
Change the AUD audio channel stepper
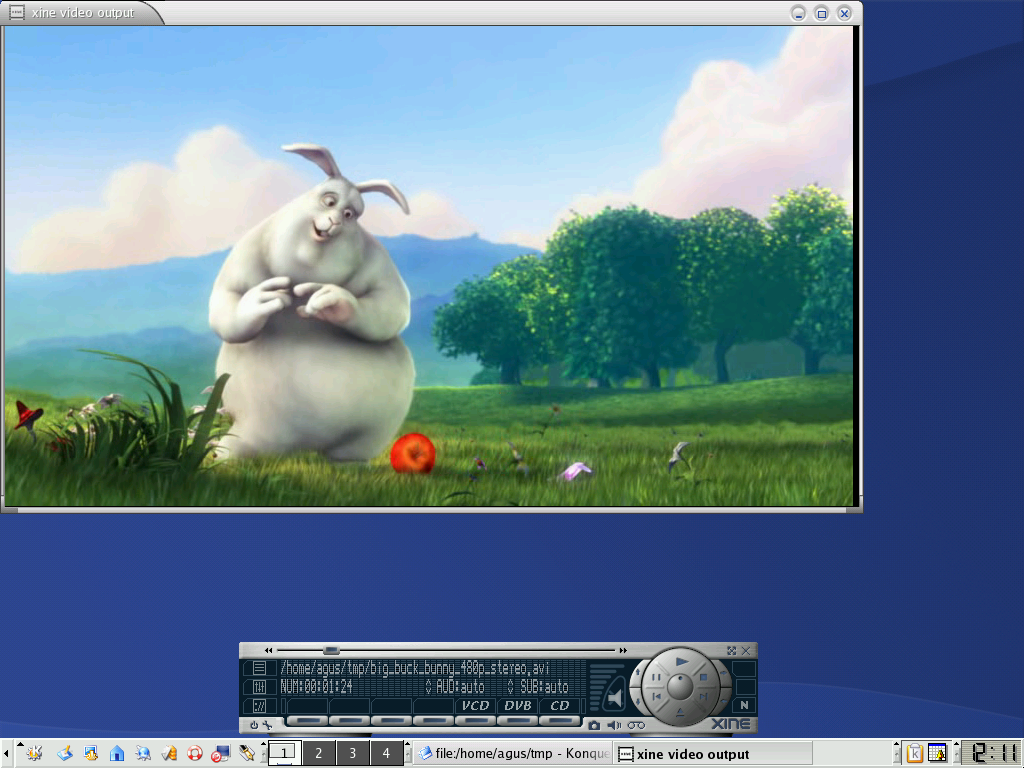(x=428, y=687)
